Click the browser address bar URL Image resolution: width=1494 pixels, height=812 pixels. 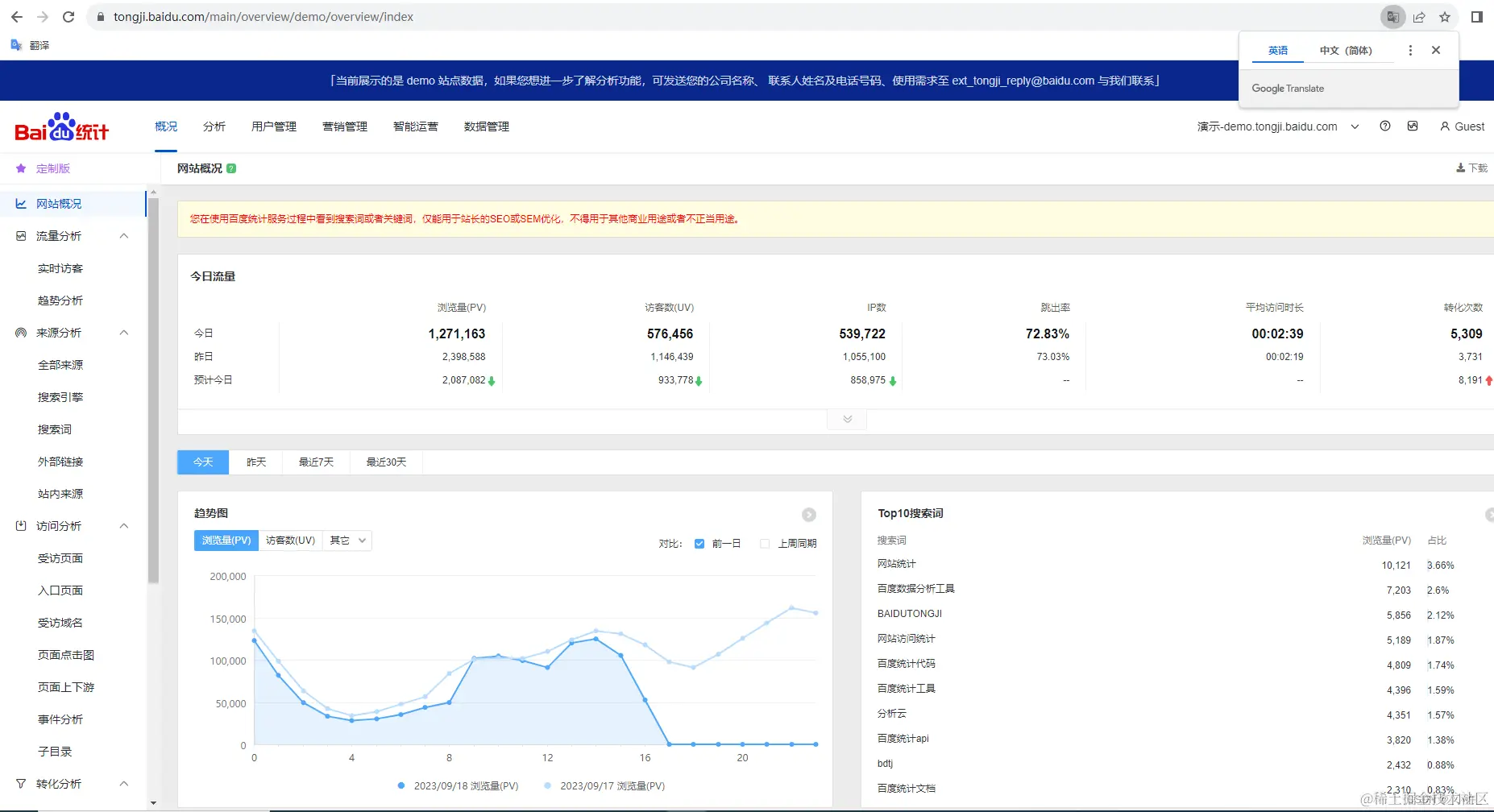point(264,17)
